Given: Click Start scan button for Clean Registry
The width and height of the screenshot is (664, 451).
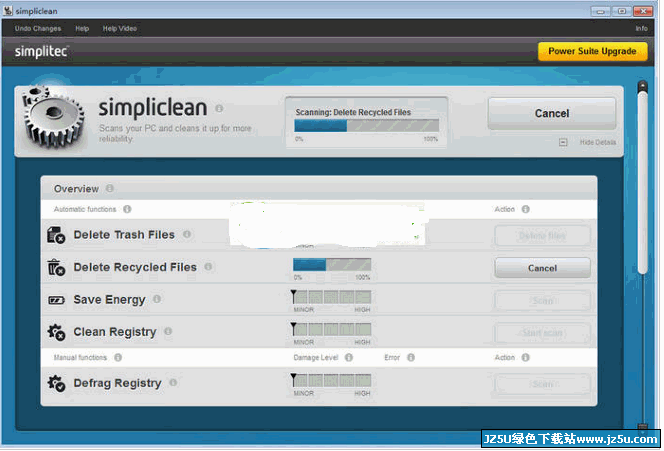Looking at the screenshot, I should point(542,333).
